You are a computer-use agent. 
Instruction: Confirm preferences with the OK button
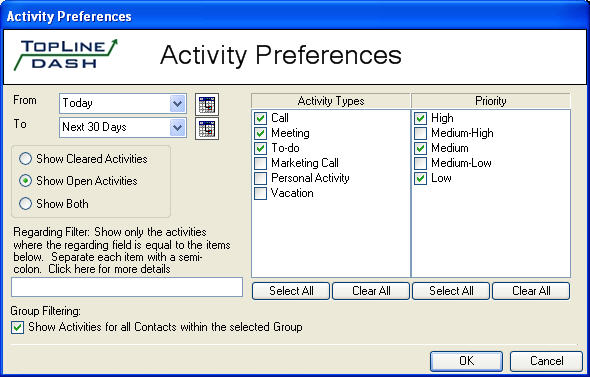[466, 361]
